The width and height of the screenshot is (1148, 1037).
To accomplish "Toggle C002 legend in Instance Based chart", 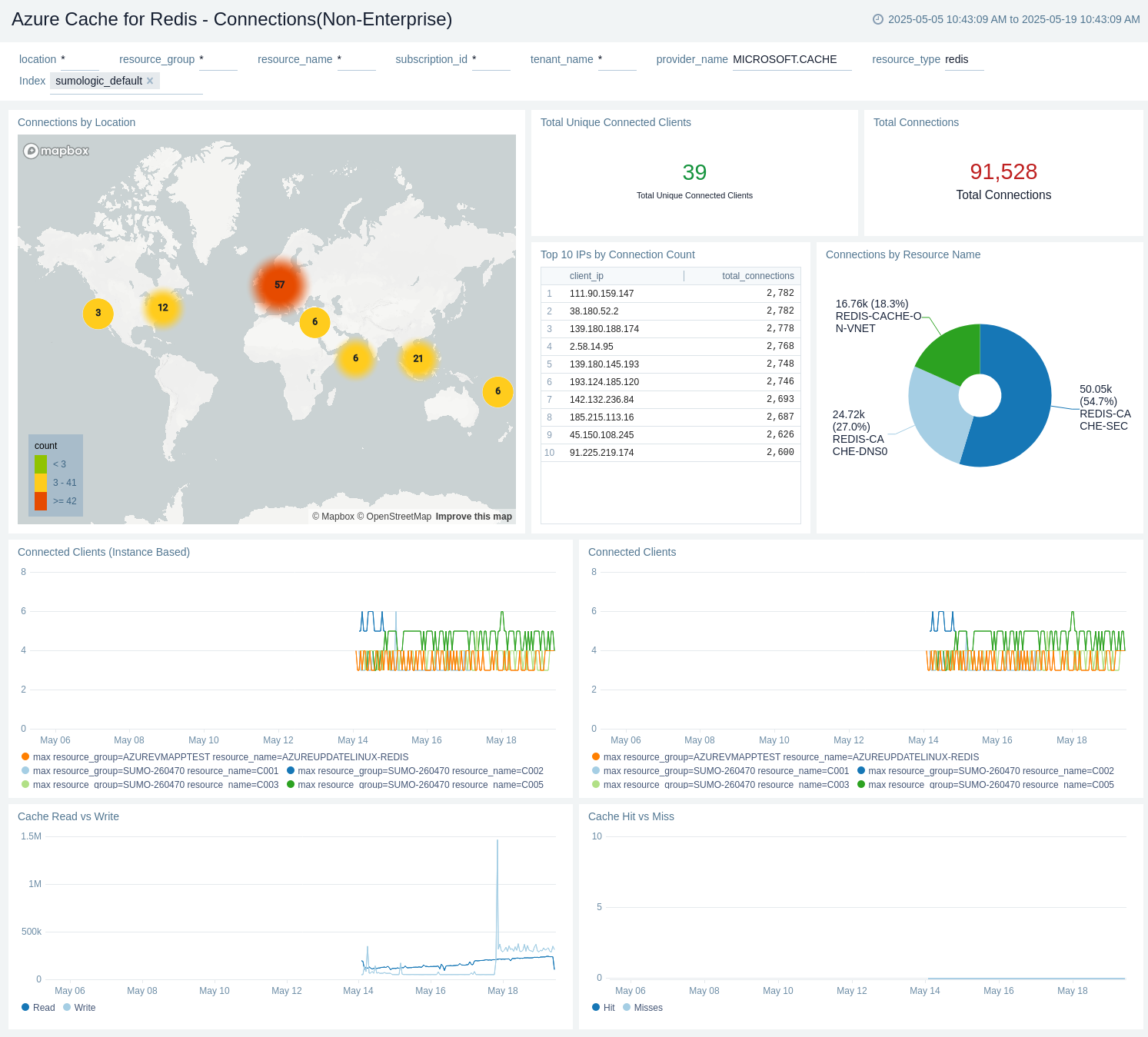I will point(415,771).
